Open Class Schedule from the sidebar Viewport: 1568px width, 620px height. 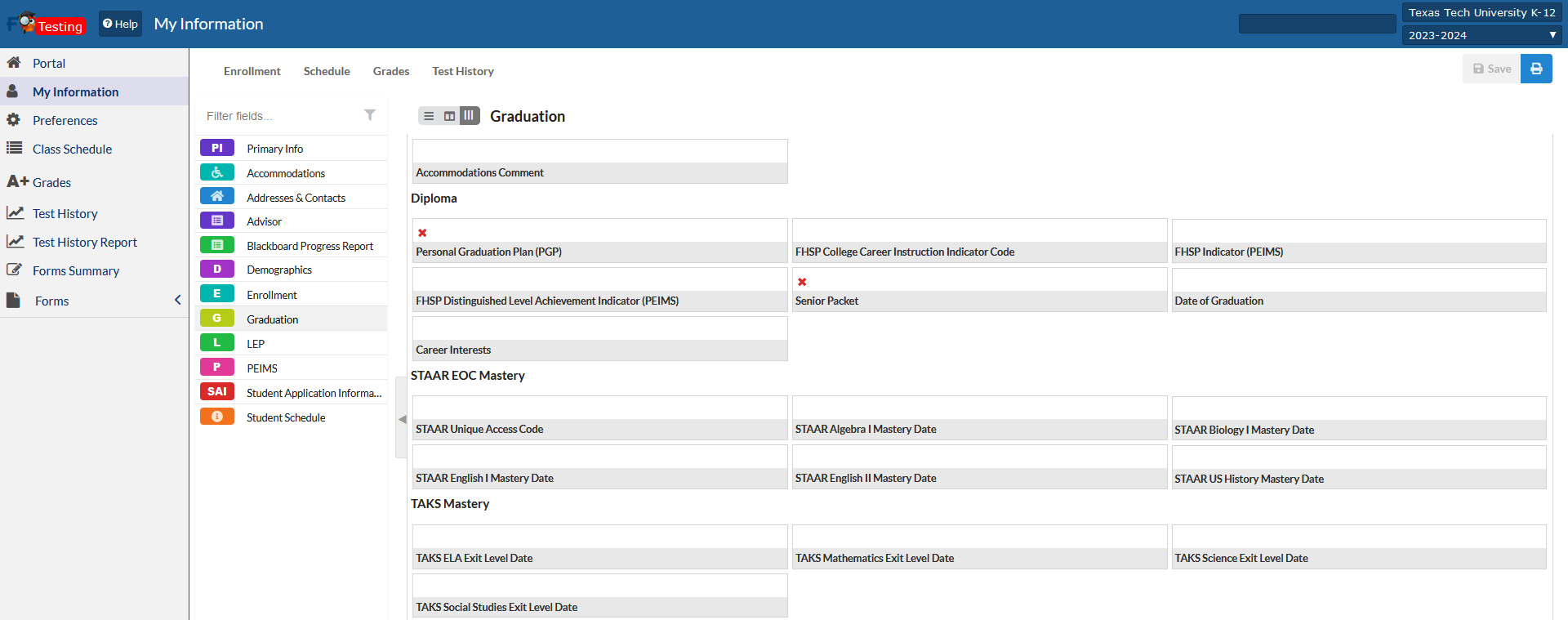72,149
